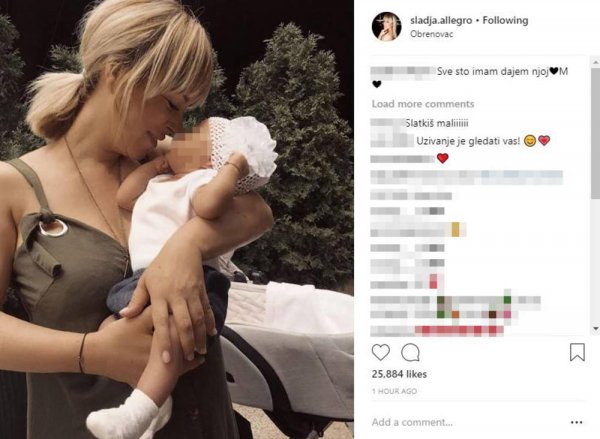Click the caption 'Sve sto imam dajem njoj'
600x439 pixels.
(493, 71)
